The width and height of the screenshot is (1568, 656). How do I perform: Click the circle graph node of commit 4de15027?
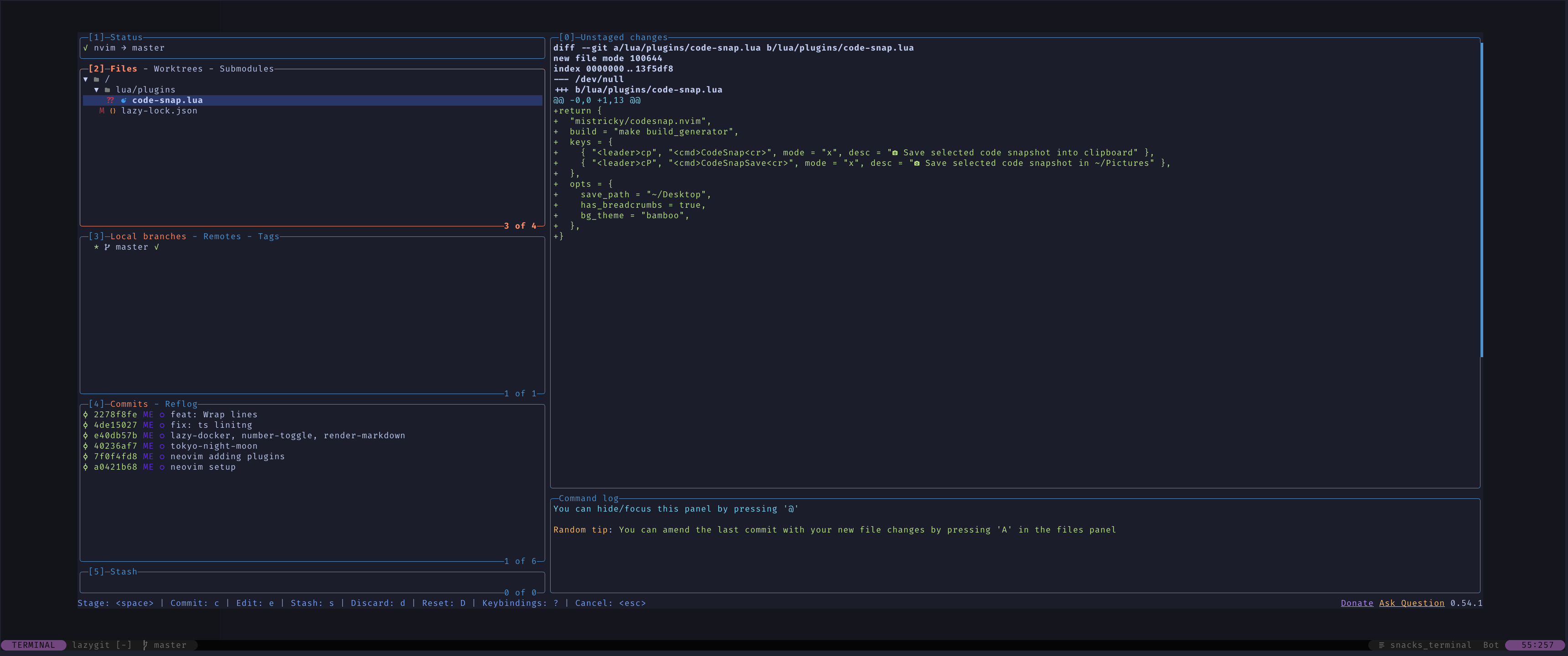click(162, 425)
